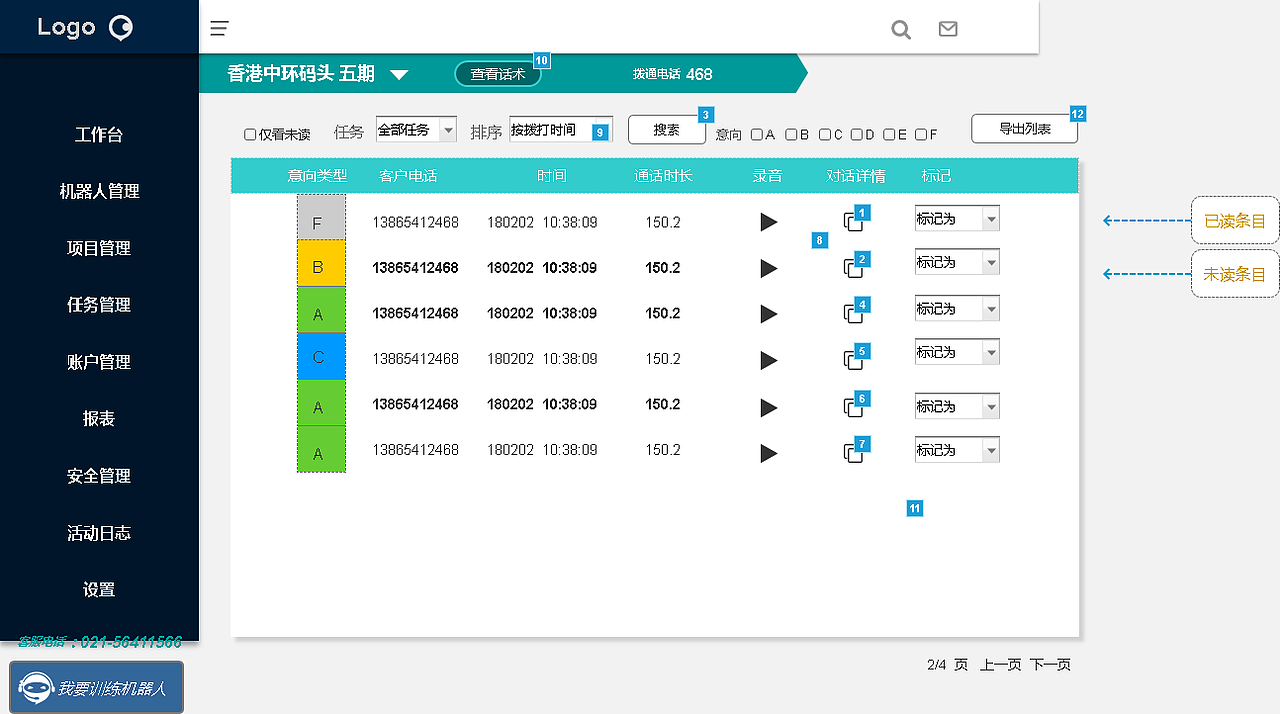Play recording for the B row
This screenshot has width=1280, height=714.
click(x=768, y=268)
